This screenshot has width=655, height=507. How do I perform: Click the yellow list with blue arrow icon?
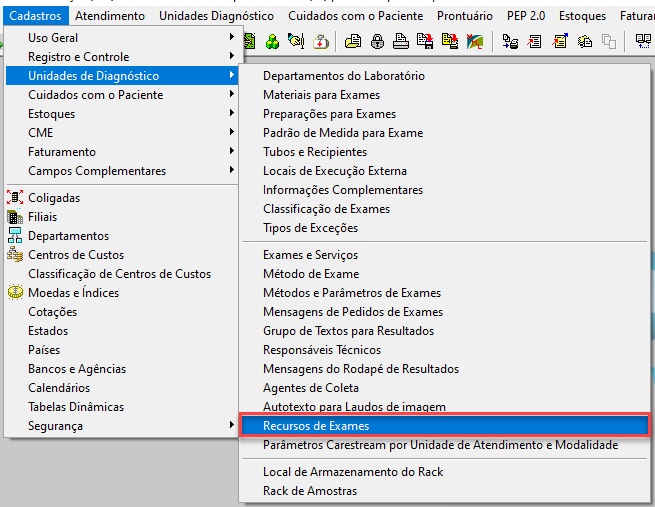click(560, 41)
